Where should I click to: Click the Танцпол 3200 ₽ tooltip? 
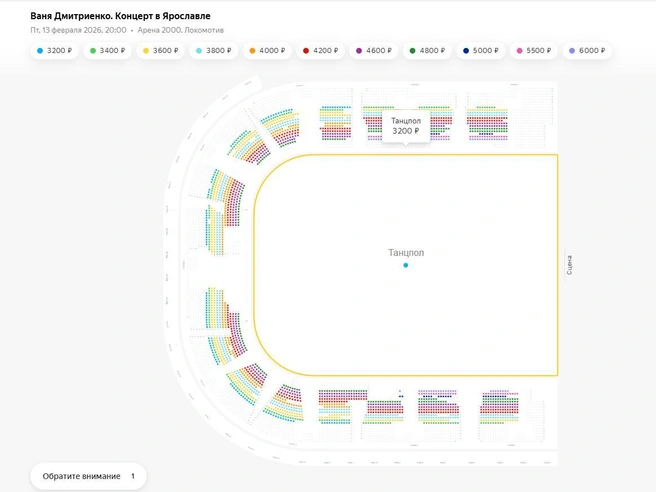point(405,126)
